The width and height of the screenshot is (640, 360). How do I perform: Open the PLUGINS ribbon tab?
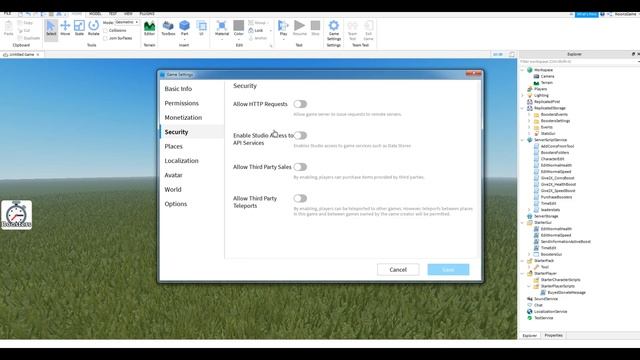click(x=147, y=14)
